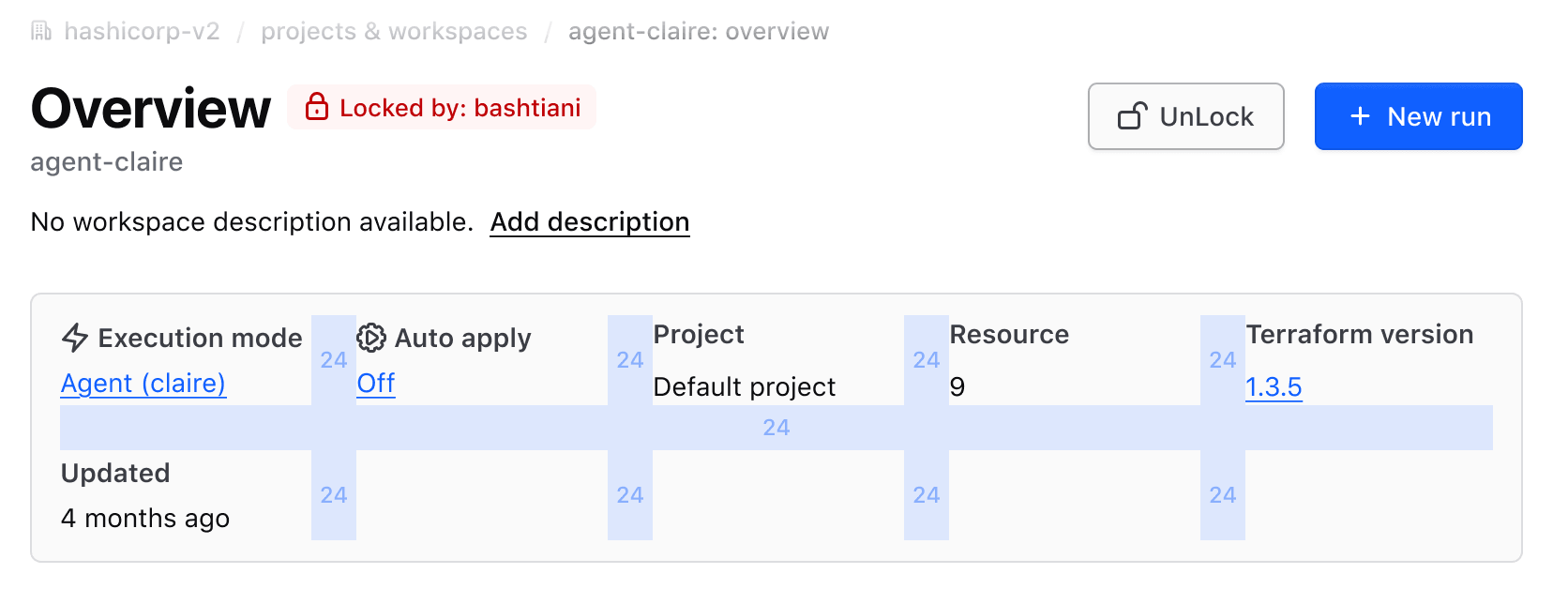The width and height of the screenshot is (1568, 589).
Task: Click the 4 months ago timestamp
Action: [145, 519]
